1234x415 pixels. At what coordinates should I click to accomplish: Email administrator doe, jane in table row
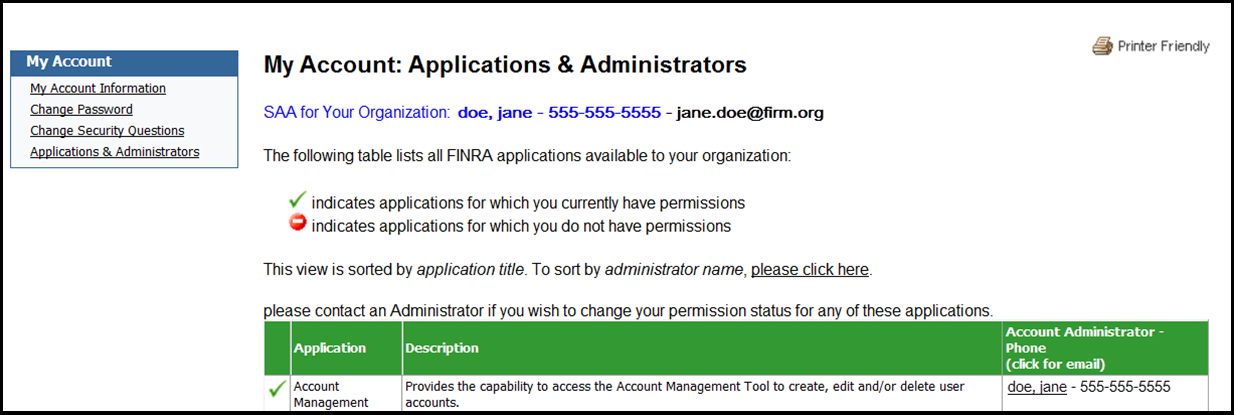(1037, 387)
